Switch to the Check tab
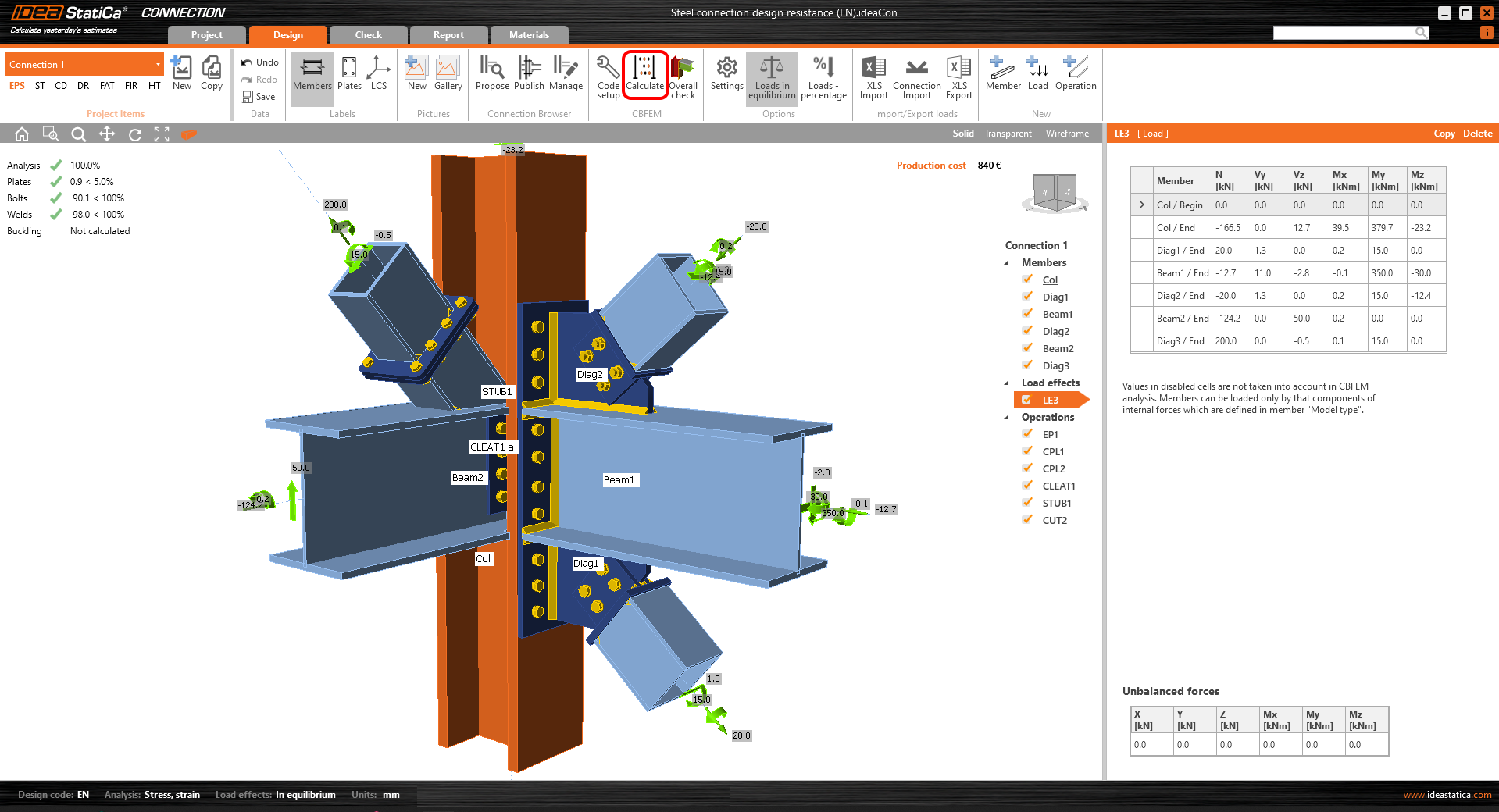Screen dimensions: 1499x812 [368, 35]
